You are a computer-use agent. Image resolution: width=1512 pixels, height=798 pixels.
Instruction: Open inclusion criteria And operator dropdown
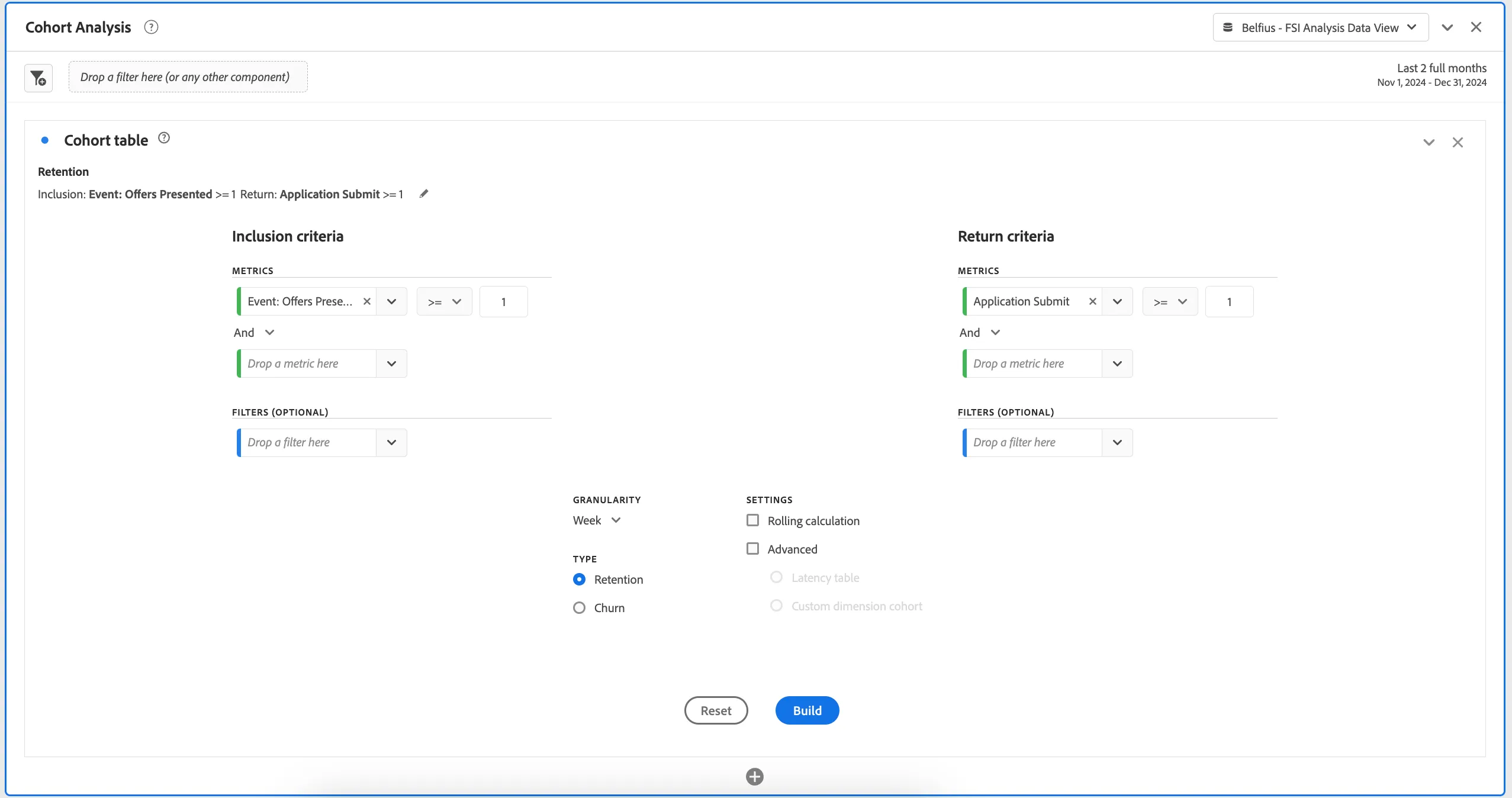coord(254,333)
